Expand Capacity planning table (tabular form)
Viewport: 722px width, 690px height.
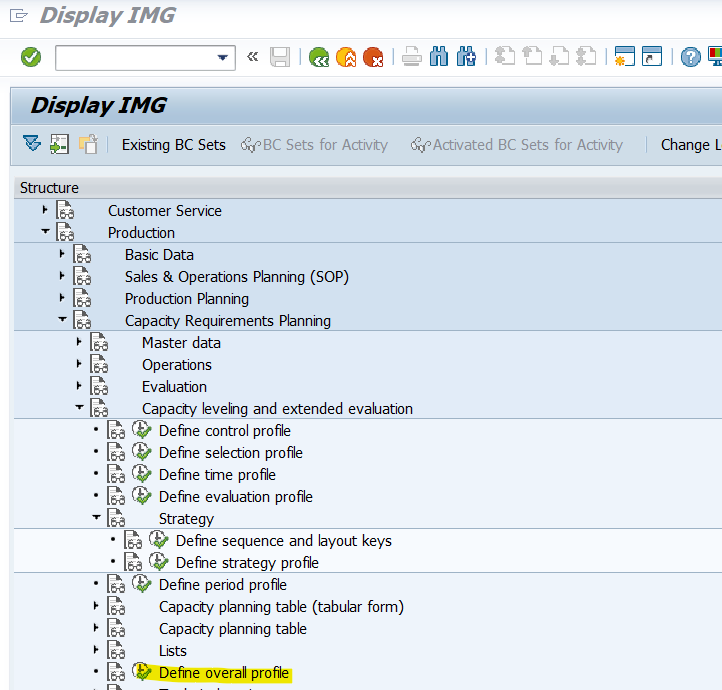96,606
